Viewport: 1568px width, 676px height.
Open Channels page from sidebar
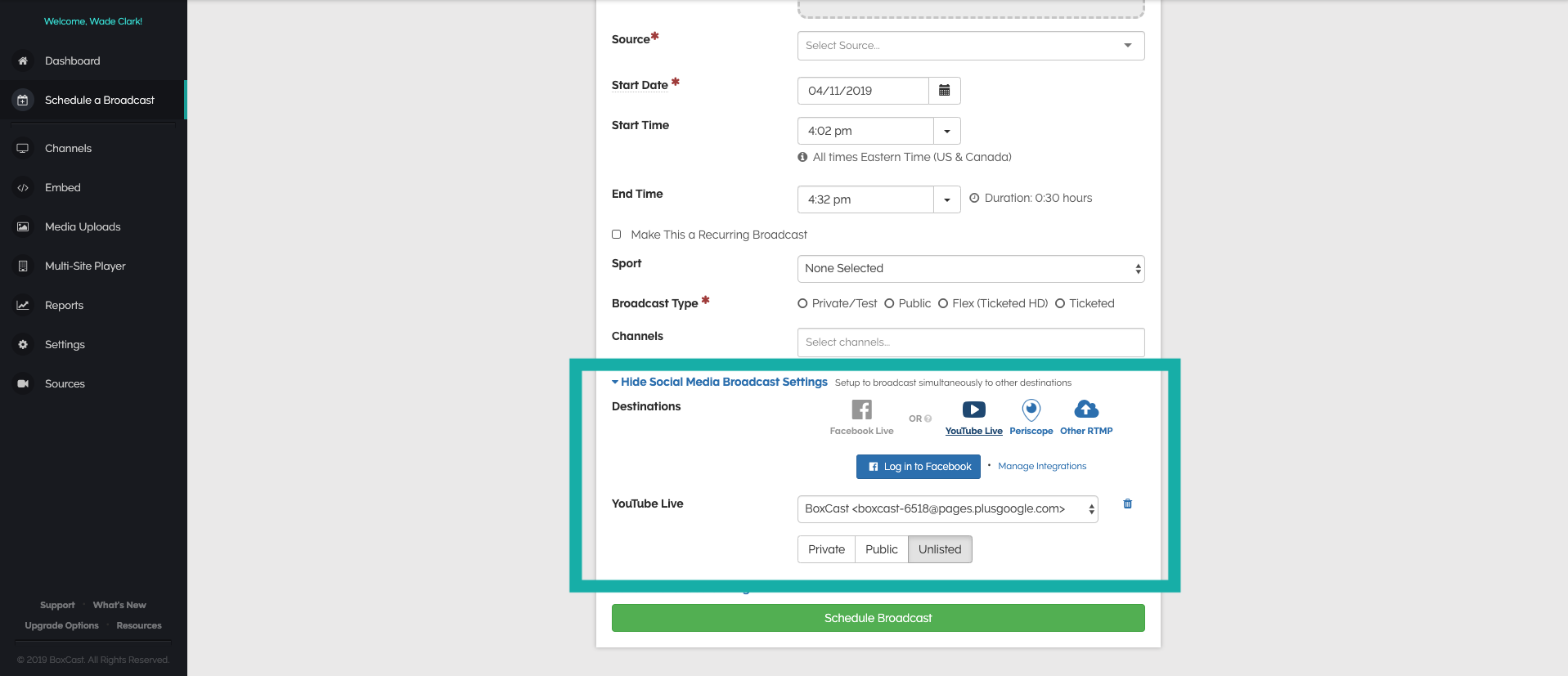coord(68,149)
